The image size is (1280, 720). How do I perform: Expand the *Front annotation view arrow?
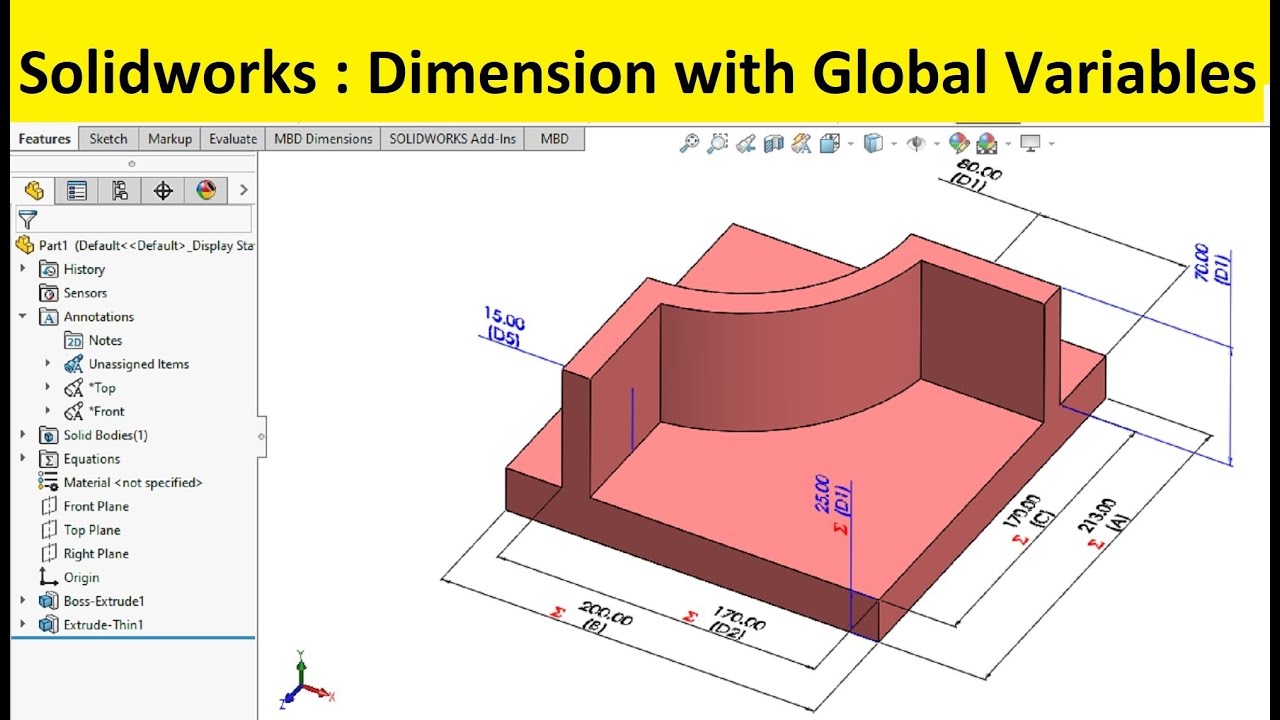tap(47, 411)
